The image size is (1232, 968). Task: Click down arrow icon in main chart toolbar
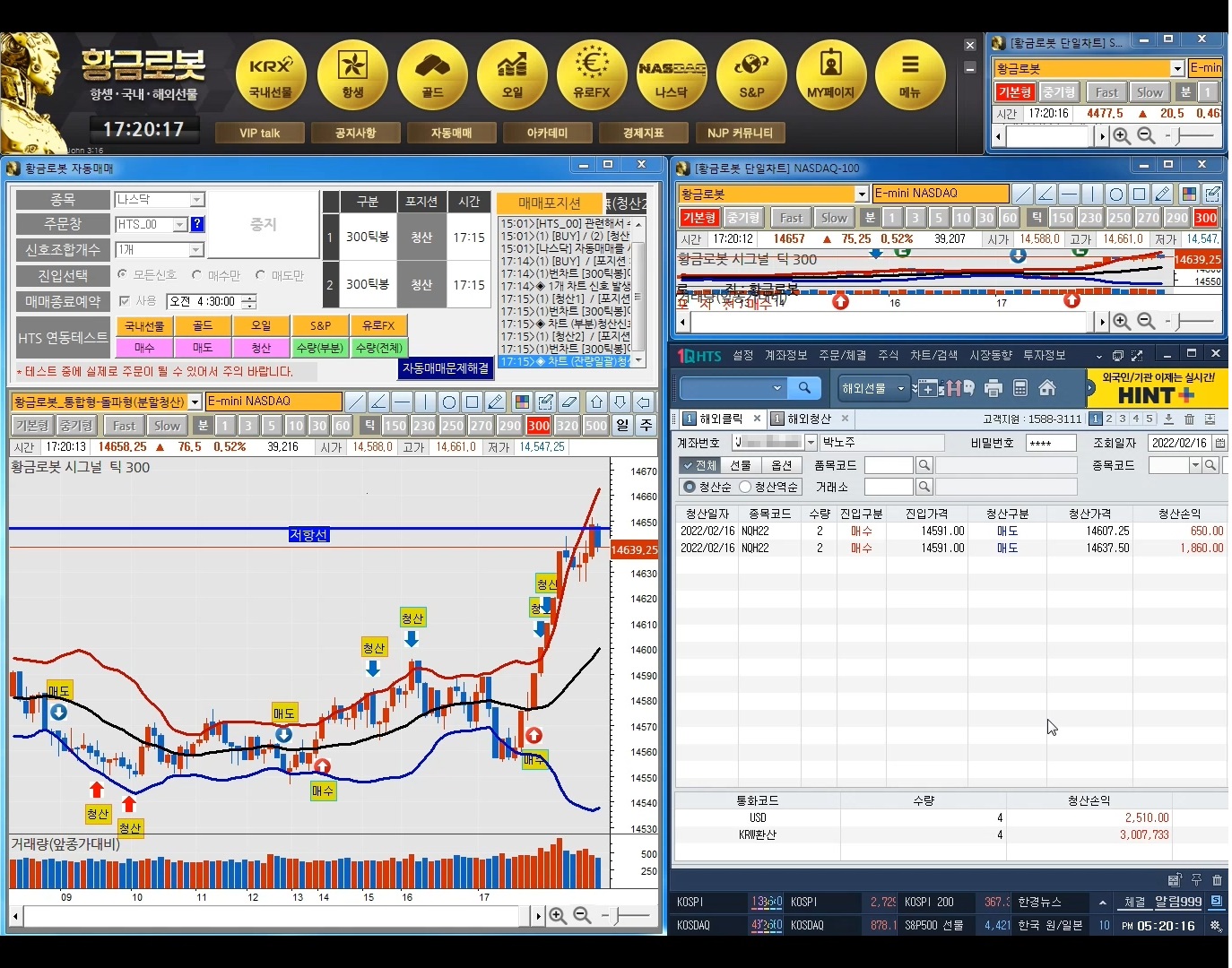[x=620, y=402]
